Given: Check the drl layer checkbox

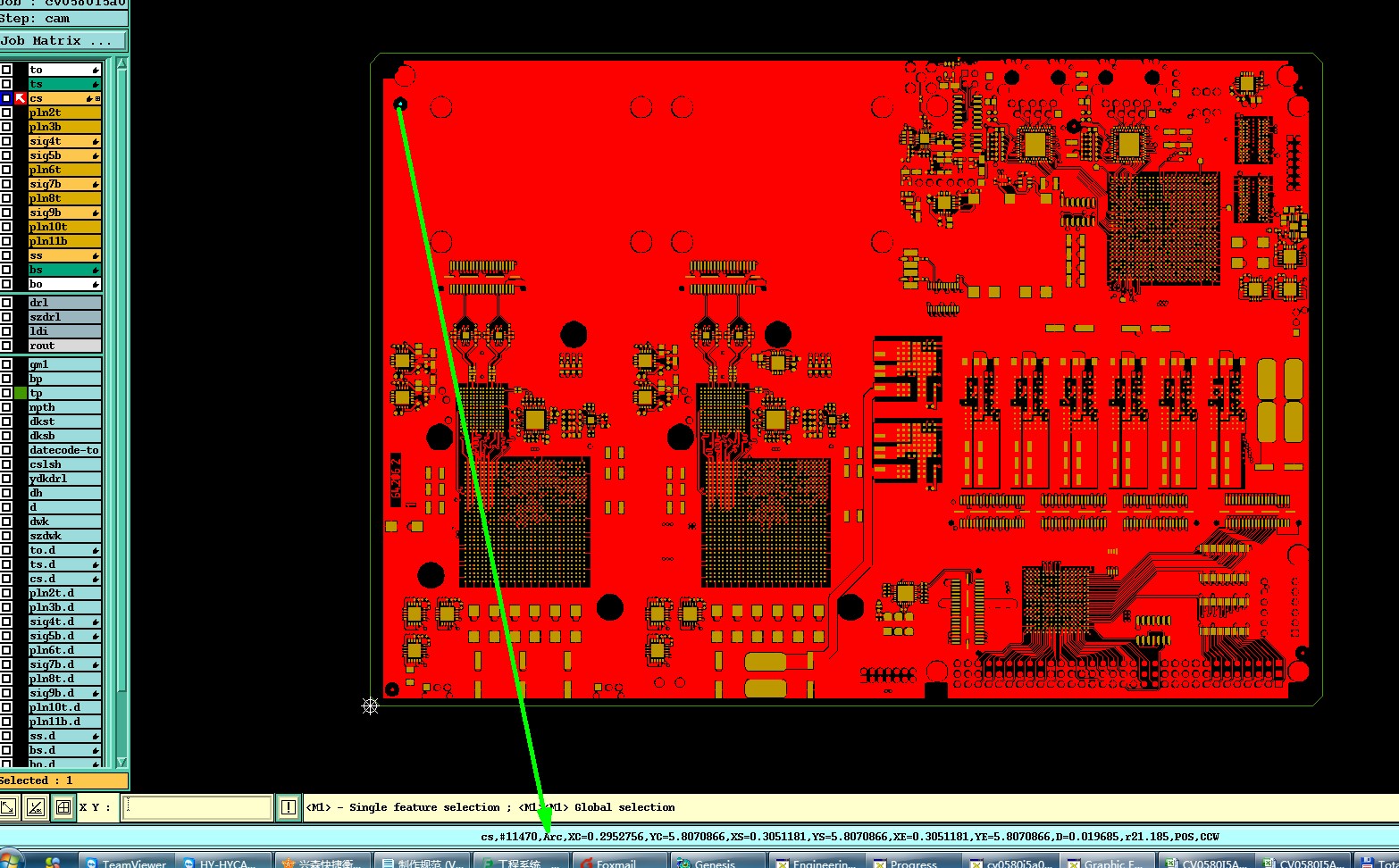Looking at the screenshot, I should tap(6, 303).
